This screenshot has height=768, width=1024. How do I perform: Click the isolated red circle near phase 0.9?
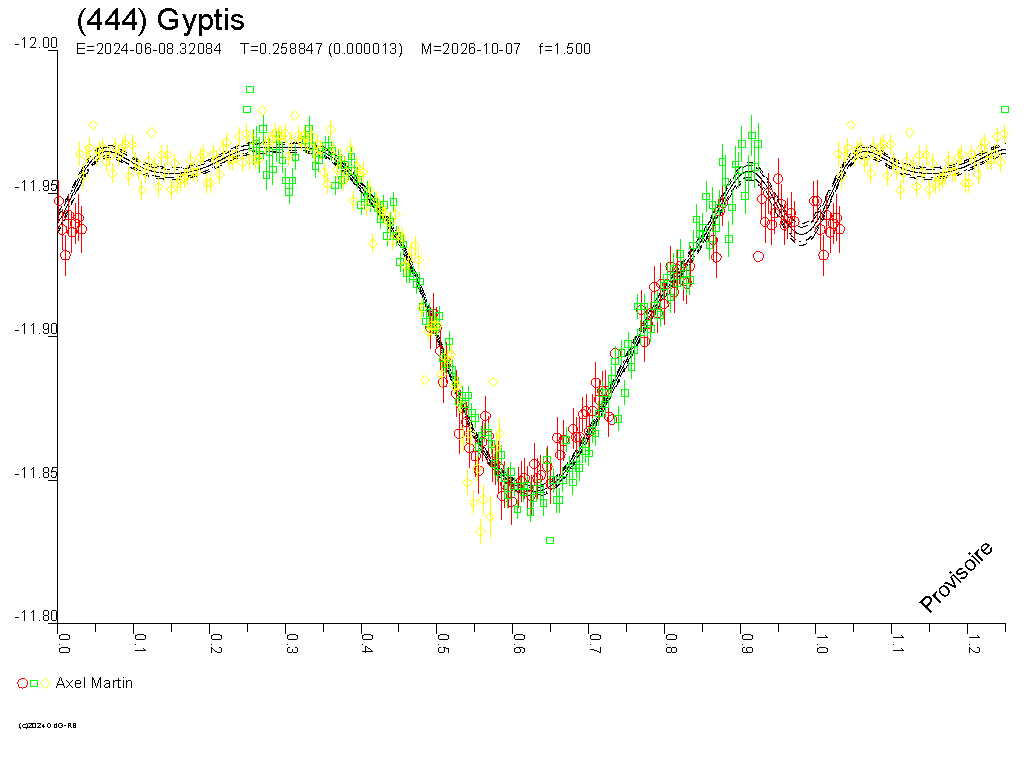click(758, 256)
